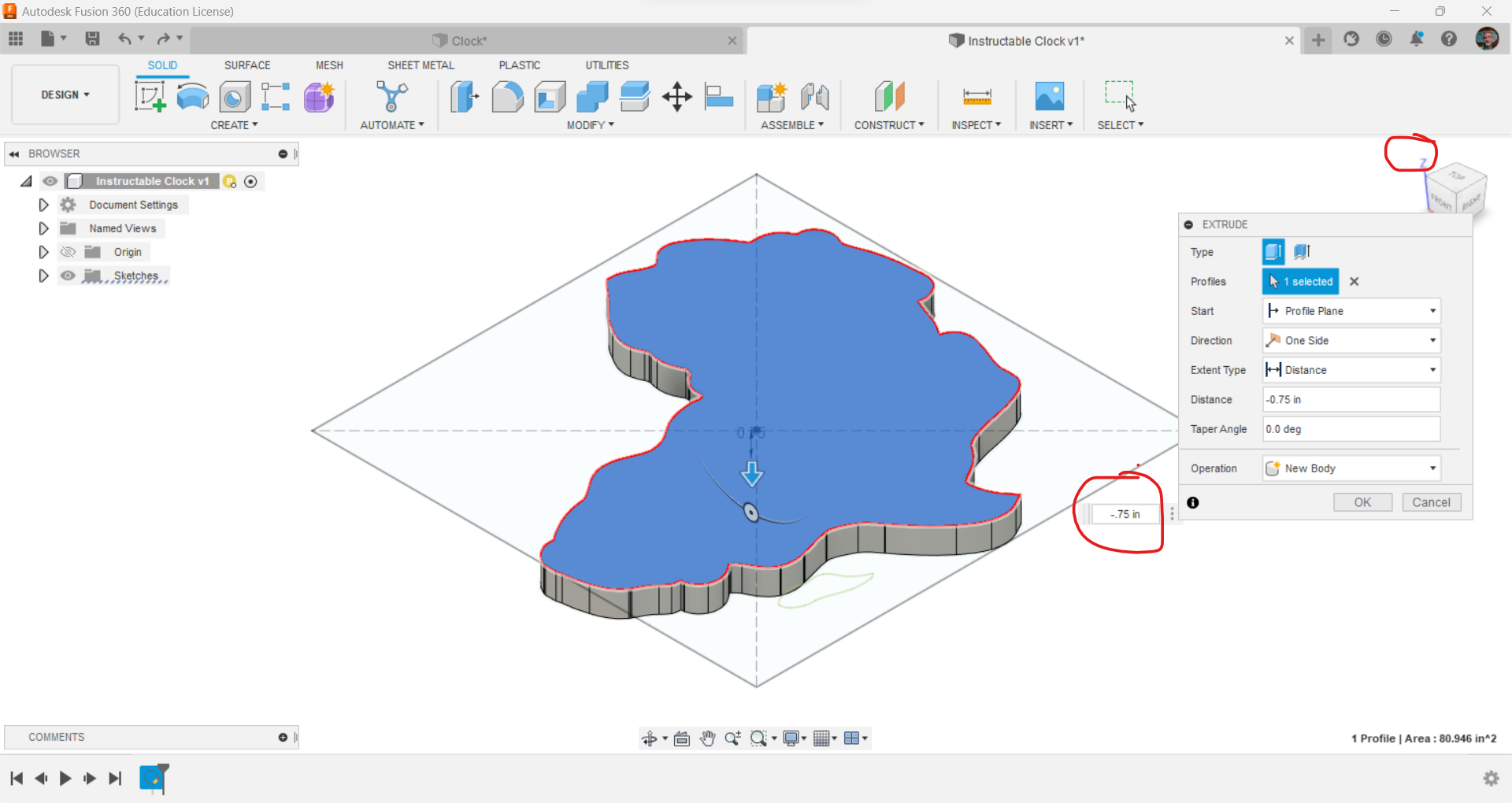Open the job status clock icon
1512x803 pixels.
1384,39
